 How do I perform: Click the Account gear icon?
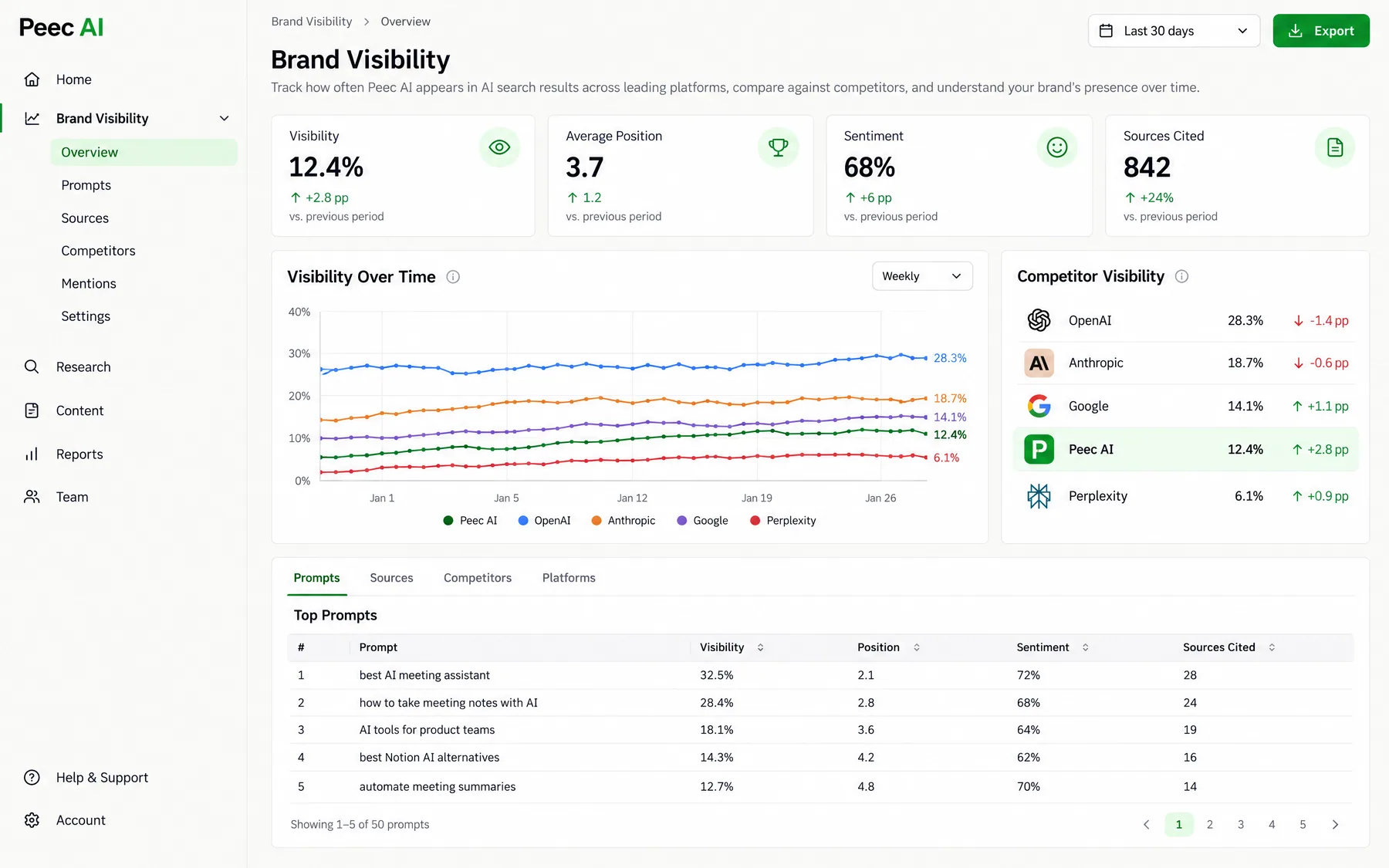[32, 820]
